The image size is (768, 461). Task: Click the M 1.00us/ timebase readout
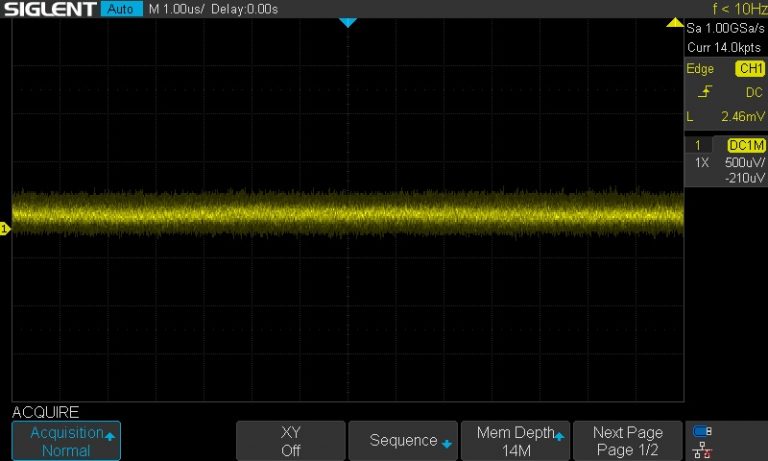coord(177,9)
